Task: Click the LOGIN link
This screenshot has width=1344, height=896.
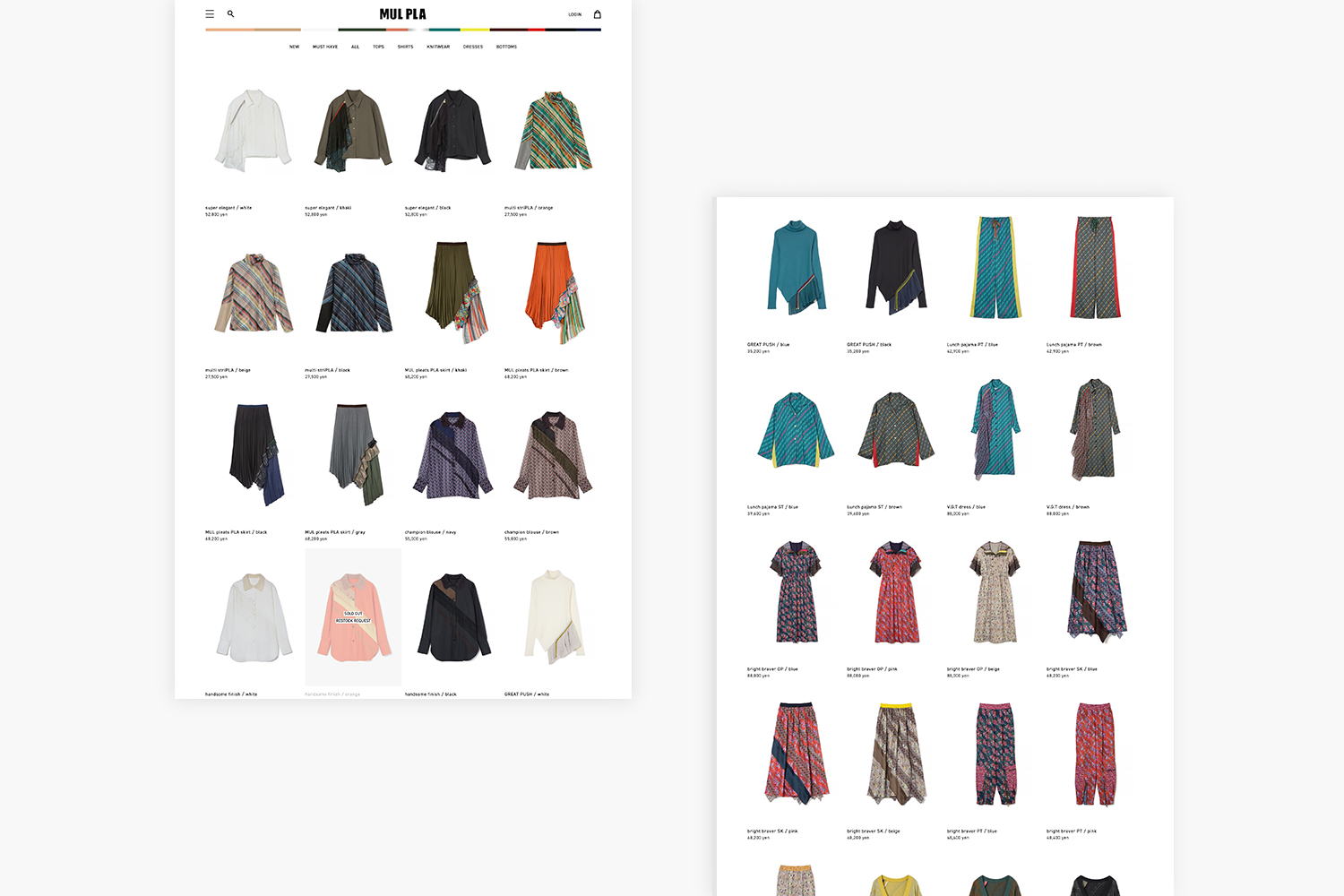Action: tap(574, 14)
